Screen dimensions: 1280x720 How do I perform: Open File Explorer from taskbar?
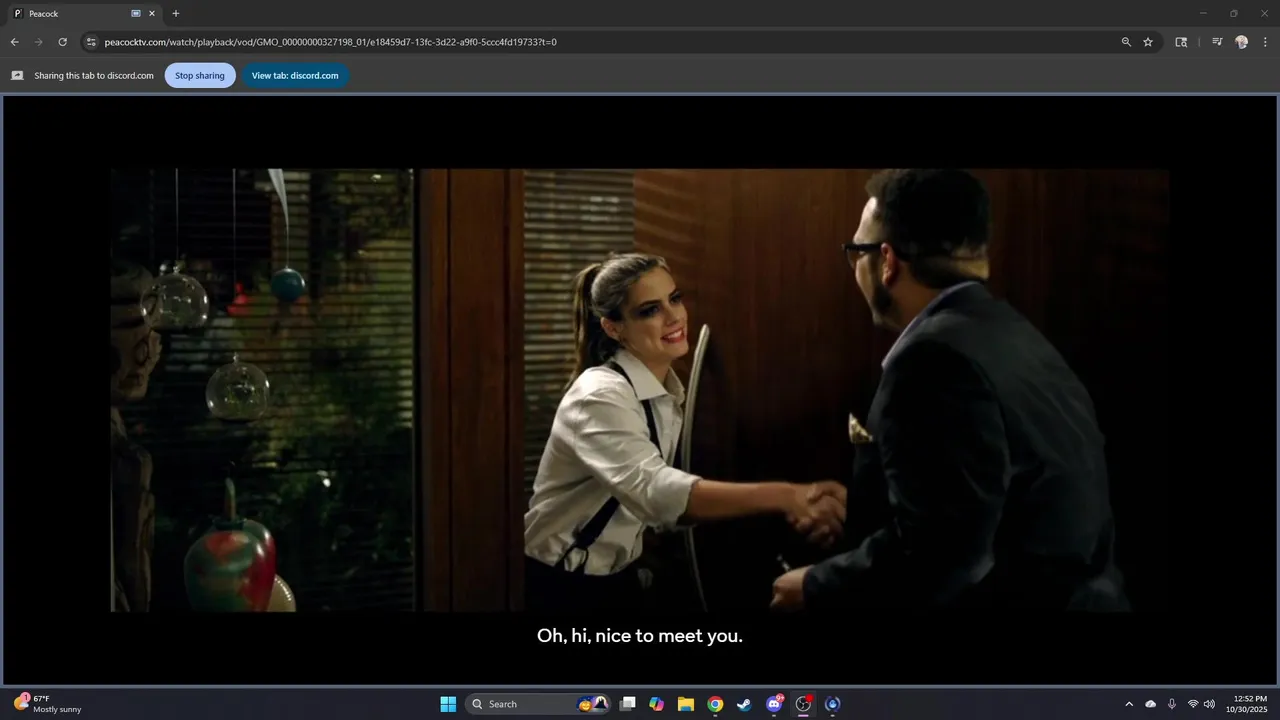pyautogui.click(x=686, y=704)
